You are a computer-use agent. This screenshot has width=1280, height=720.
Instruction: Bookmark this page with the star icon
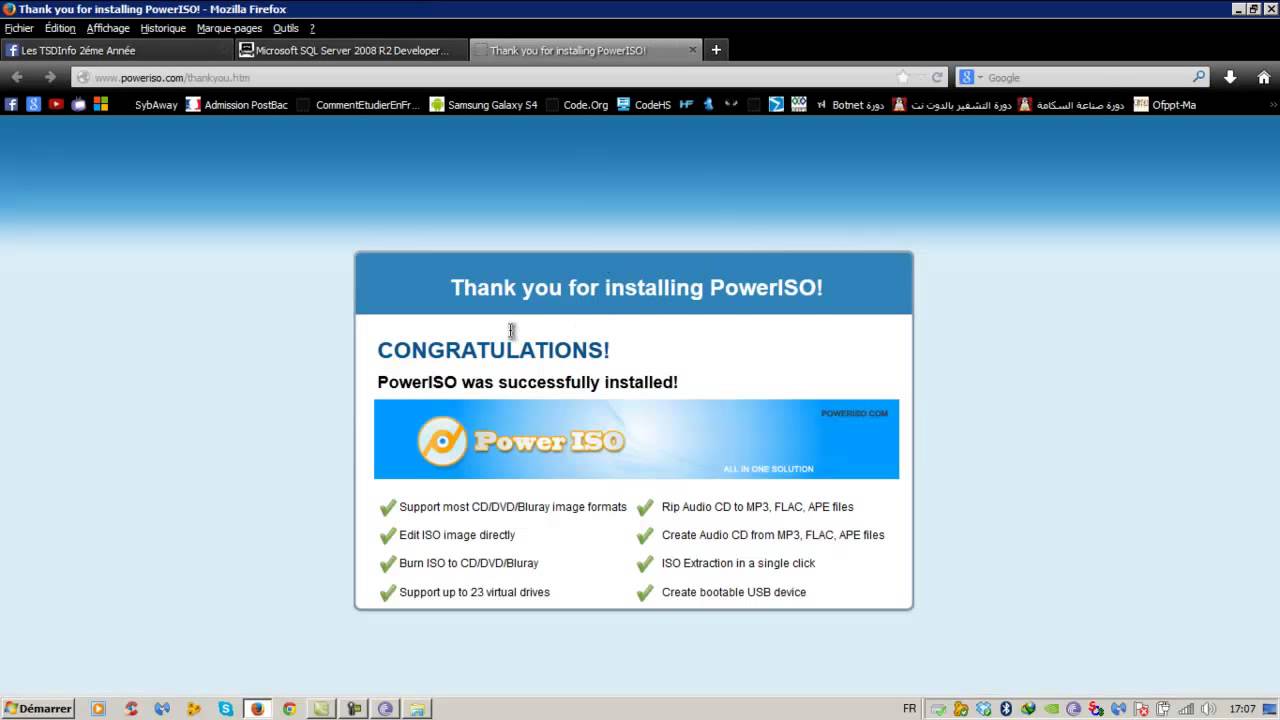(903, 77)
